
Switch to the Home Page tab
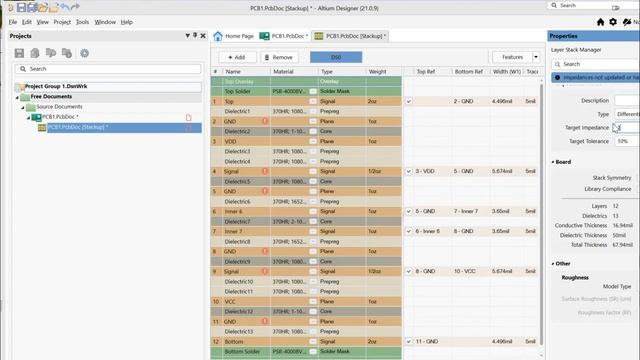(234, 36)
